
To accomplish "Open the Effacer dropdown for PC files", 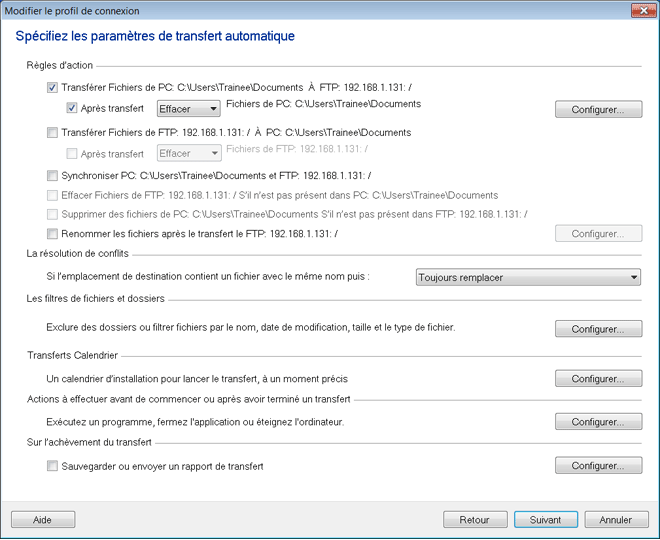I will [x=189, y=109].
